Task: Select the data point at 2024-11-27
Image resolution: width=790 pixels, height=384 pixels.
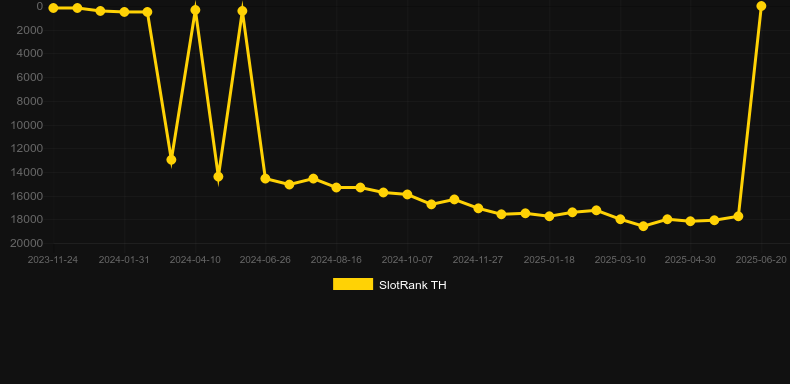Action: tap(478, 208)
